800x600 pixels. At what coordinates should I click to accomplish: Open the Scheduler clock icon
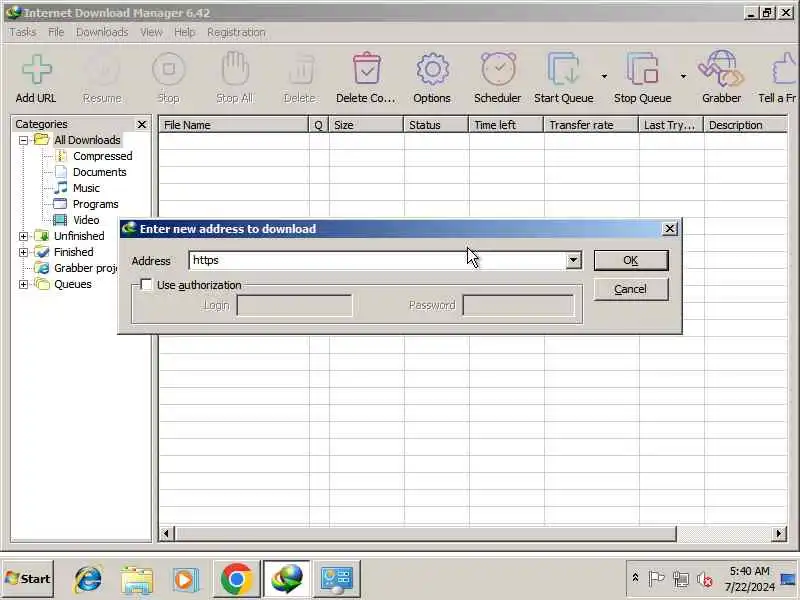point(498,68)
